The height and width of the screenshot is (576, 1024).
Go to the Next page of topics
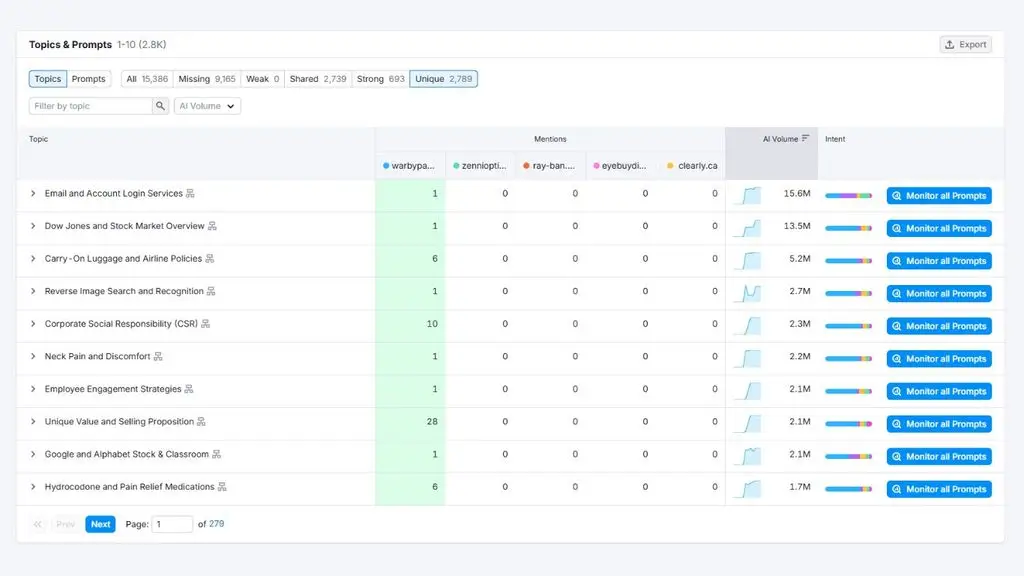[x=101, y=524]
